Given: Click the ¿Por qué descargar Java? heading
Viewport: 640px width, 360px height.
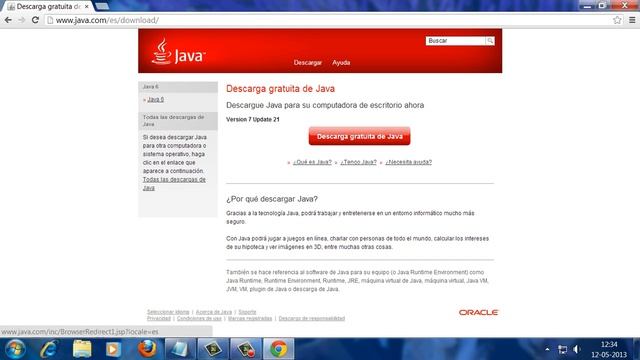Looking at the screenshot, I should click(x=272, y=199).
